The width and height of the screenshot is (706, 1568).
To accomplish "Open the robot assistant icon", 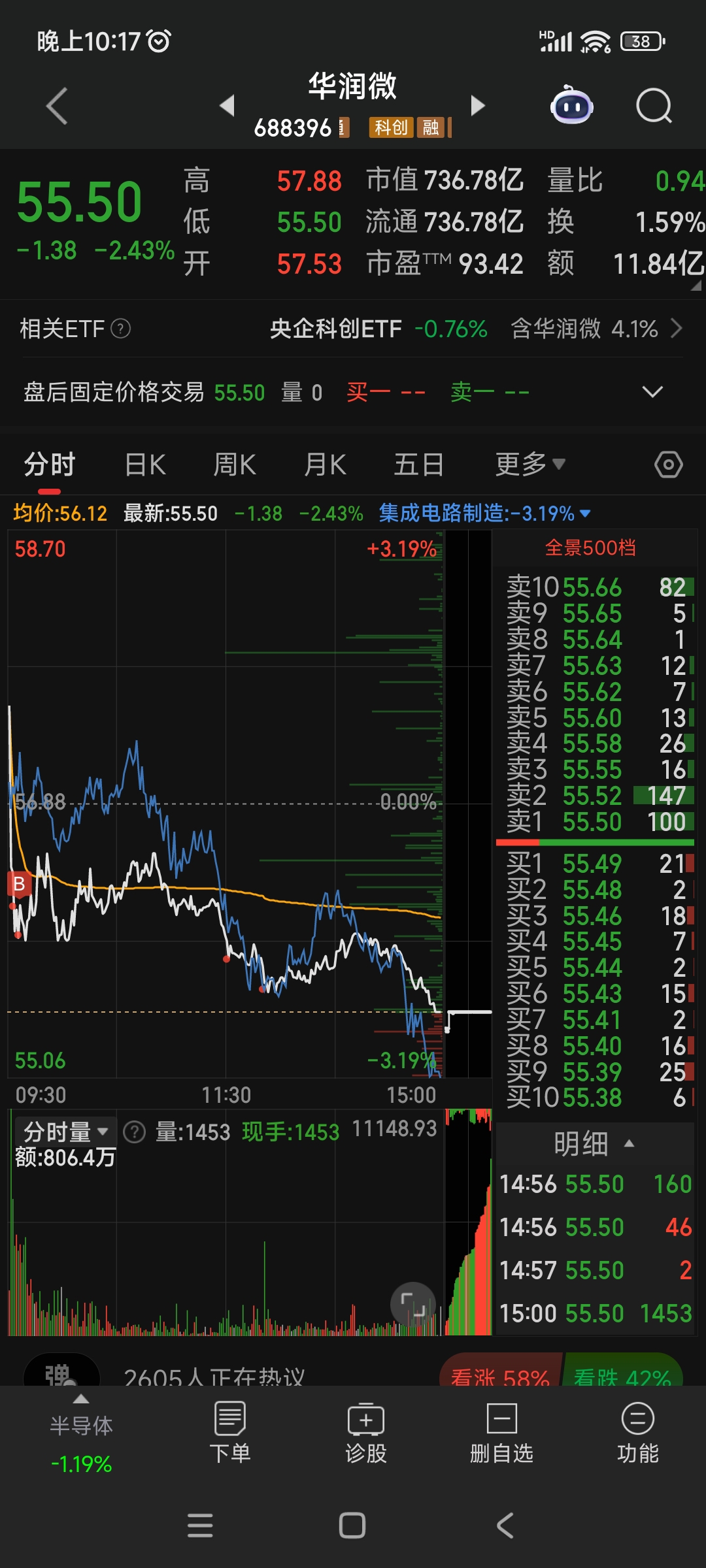I will (x=572, y=106).
